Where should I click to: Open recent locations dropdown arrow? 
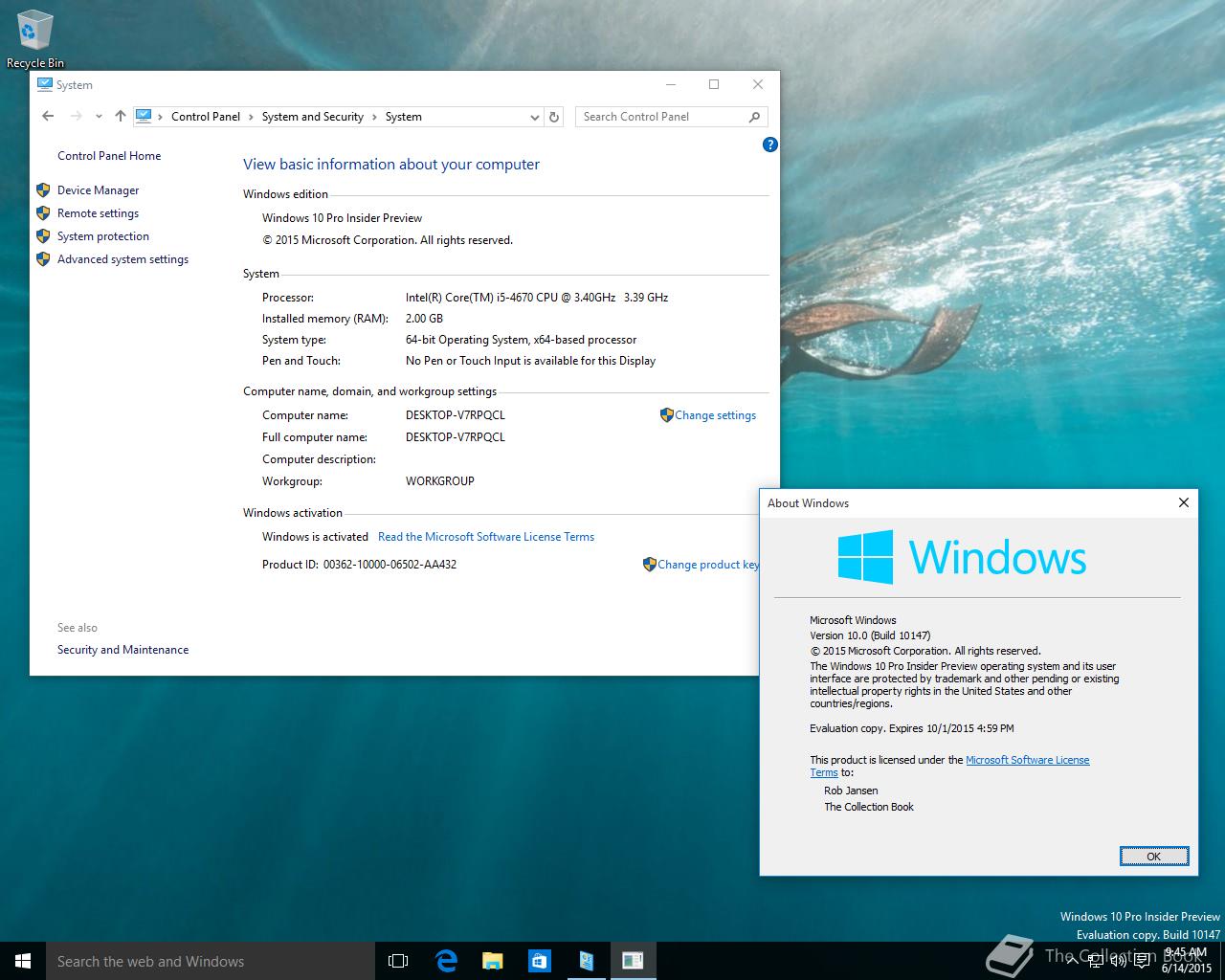[x=99, y=117]
